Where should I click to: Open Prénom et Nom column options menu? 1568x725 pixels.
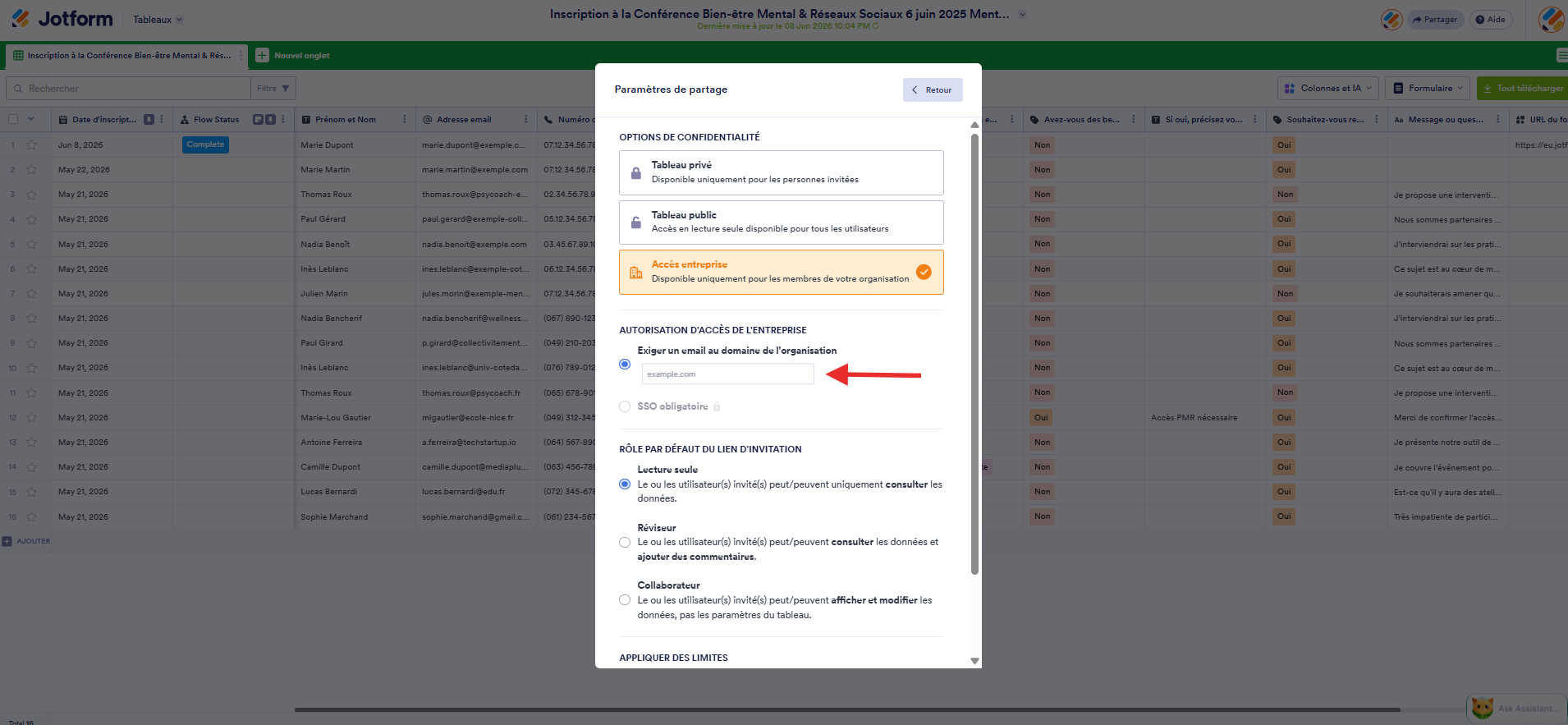pyautogui.click(x=405, y=120)
